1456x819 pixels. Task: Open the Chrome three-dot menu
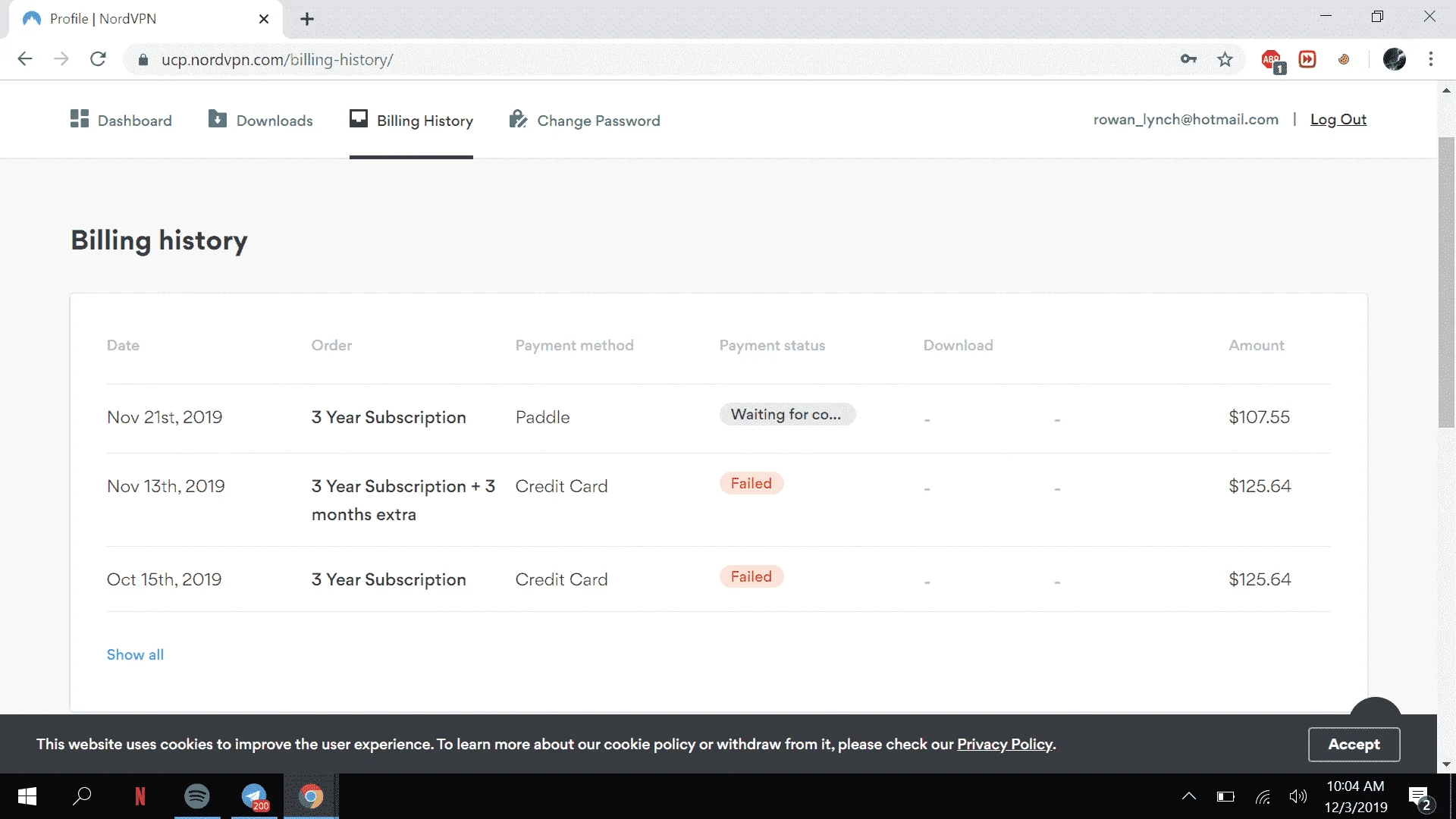coord(1431,59)
